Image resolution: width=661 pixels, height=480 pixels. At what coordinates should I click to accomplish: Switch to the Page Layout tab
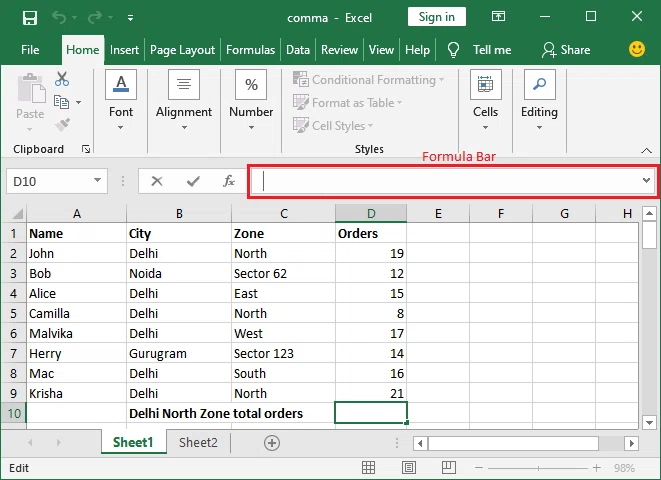pos(183,50)
